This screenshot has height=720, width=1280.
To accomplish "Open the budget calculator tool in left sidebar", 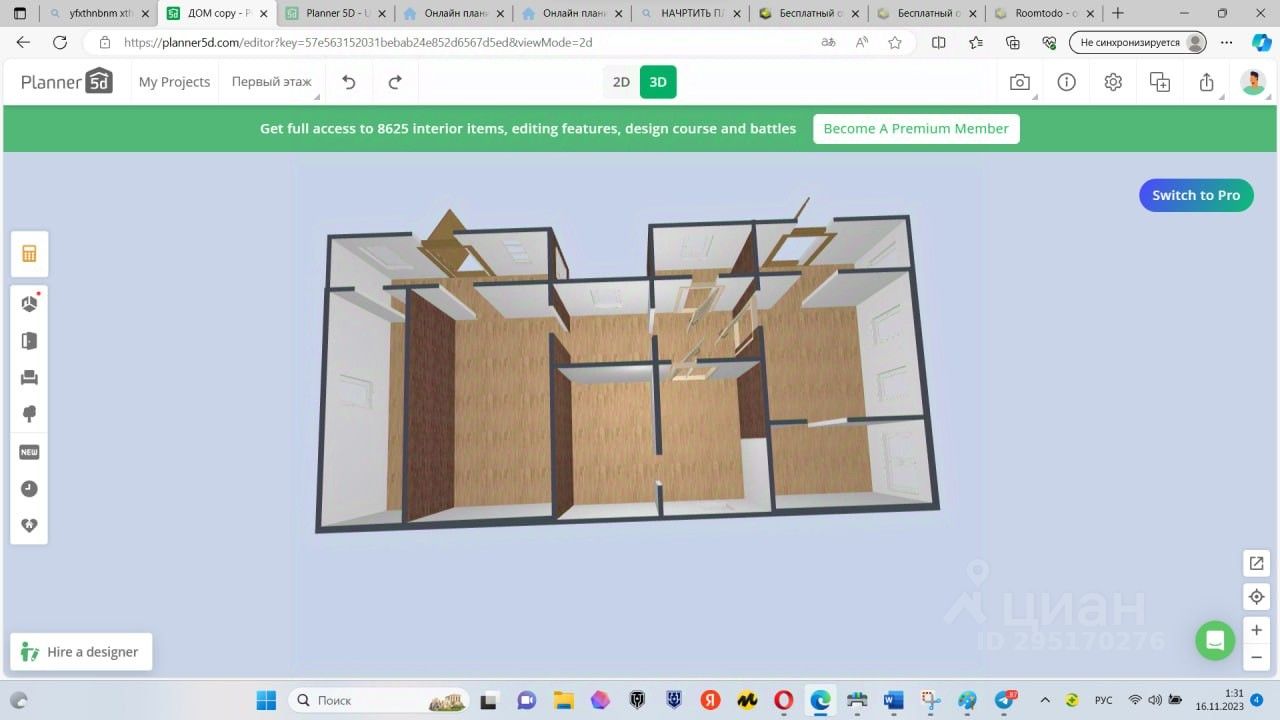I will coord(29,254).
